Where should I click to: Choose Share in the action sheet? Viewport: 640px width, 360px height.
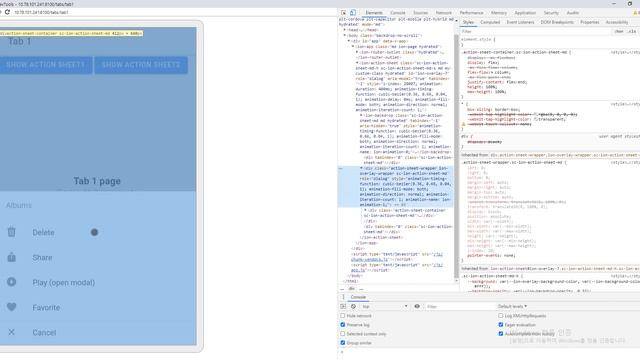point(98,258)
